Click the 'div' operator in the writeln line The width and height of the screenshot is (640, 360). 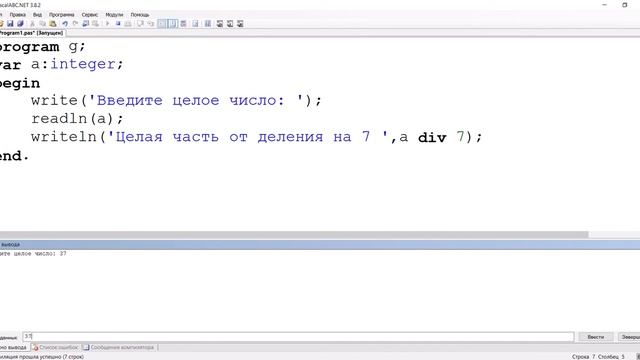pos(432,137)
